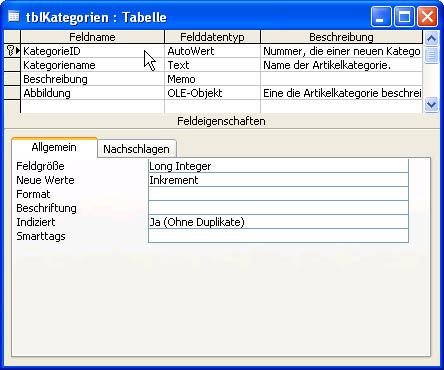
Task: Click the empty Beschriftung property field
Action: 278,208
